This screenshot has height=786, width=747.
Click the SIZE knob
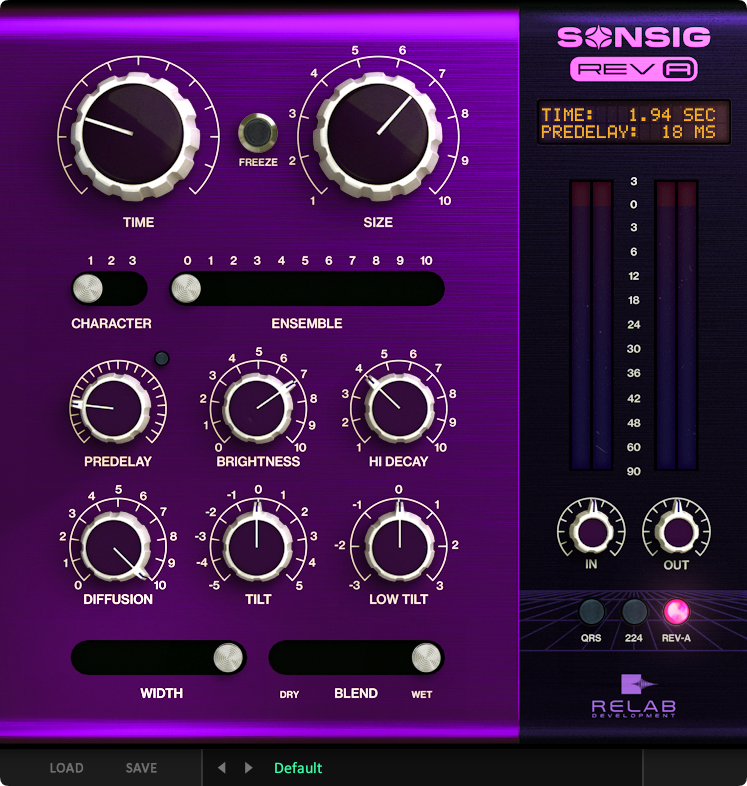[x=377, y=131]
